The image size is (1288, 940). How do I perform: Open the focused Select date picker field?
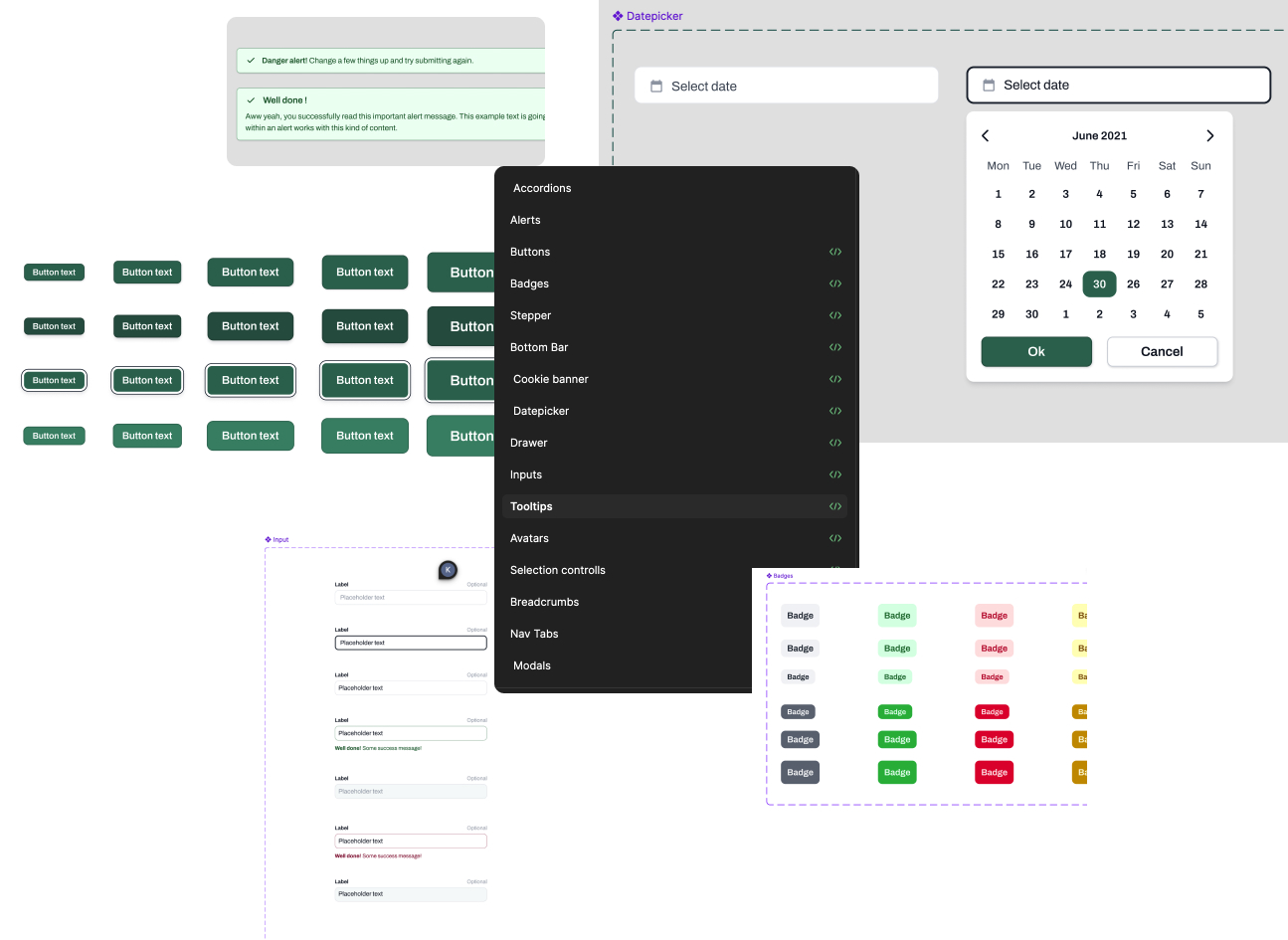tap(1118, 86)
